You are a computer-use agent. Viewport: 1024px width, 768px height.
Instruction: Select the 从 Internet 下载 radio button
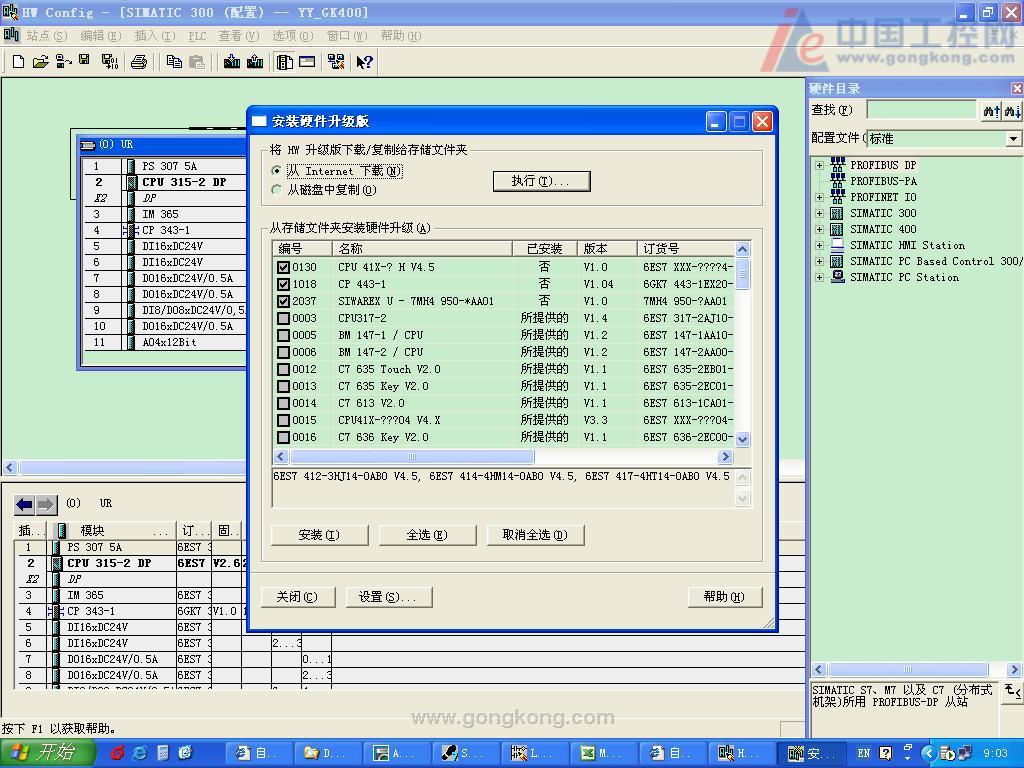click(x=276, y=170)
